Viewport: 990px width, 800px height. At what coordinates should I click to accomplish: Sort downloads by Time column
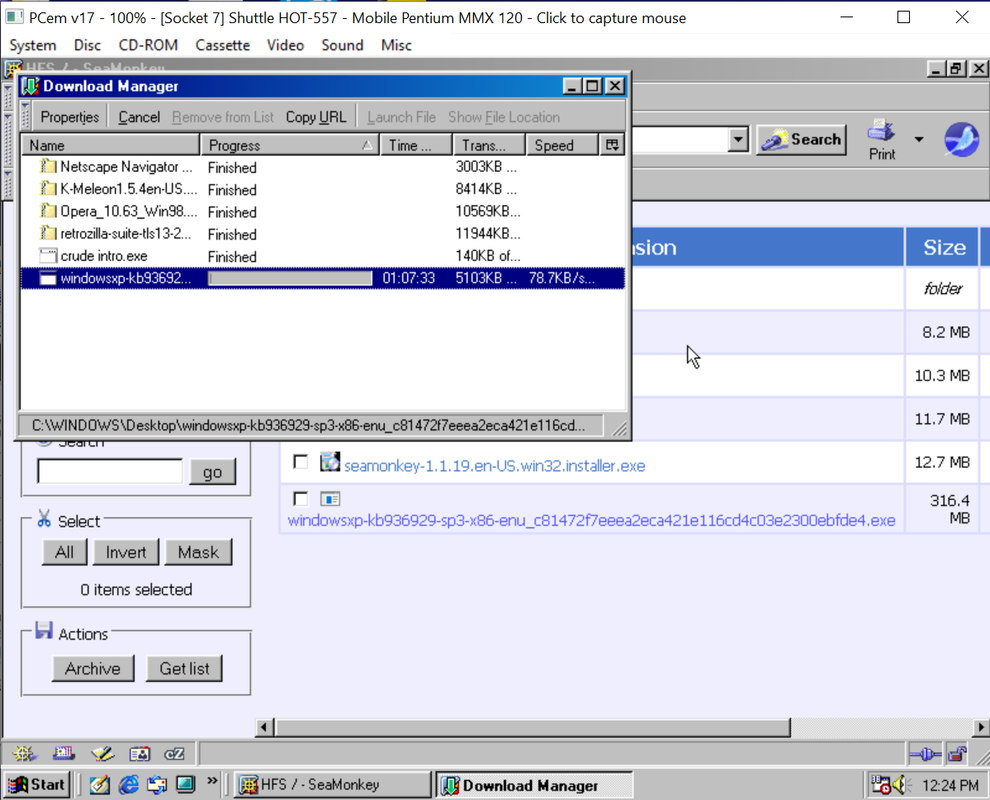pos(416,145)
